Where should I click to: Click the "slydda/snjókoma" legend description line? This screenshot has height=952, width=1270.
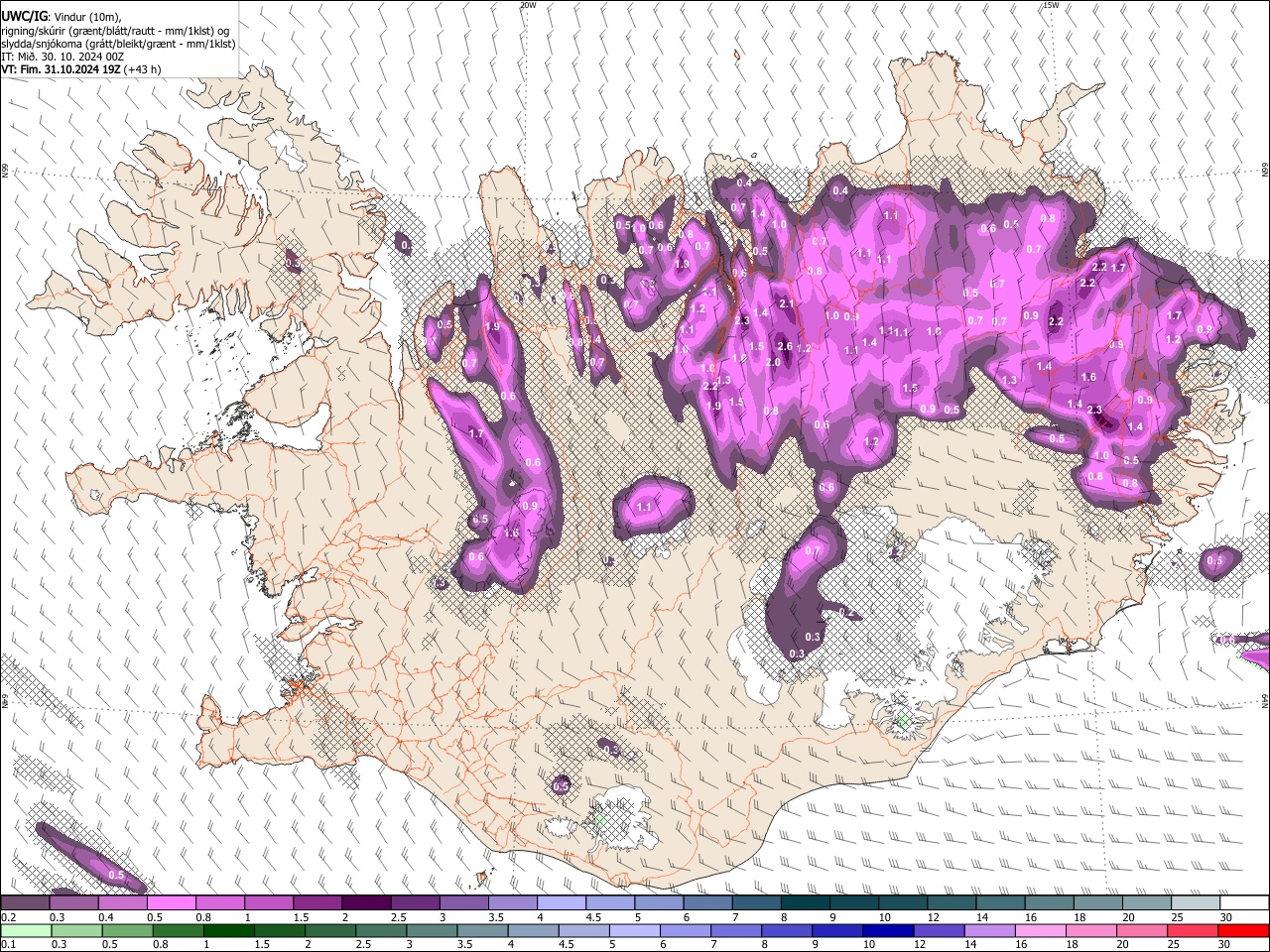coord(118,44)
